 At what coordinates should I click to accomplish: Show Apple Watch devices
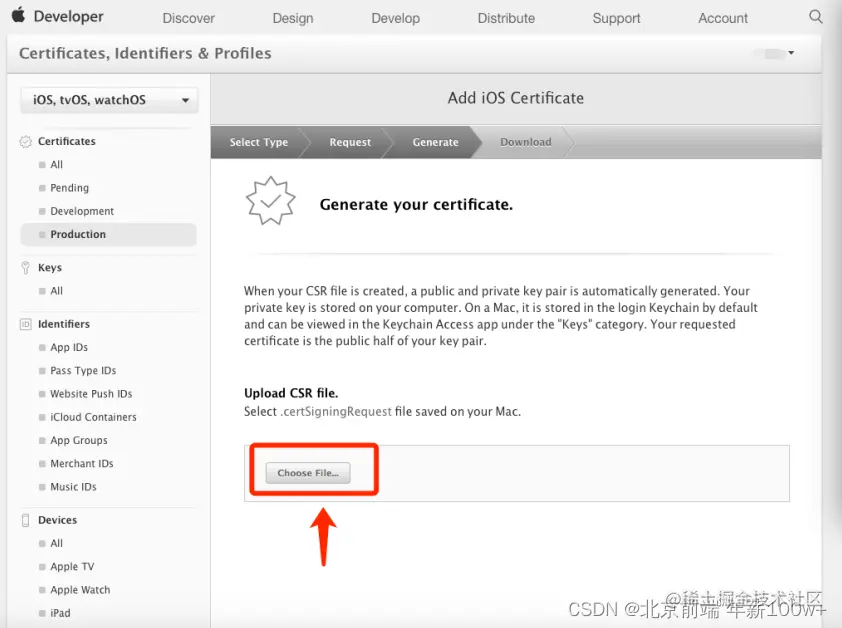click(80, 589)
